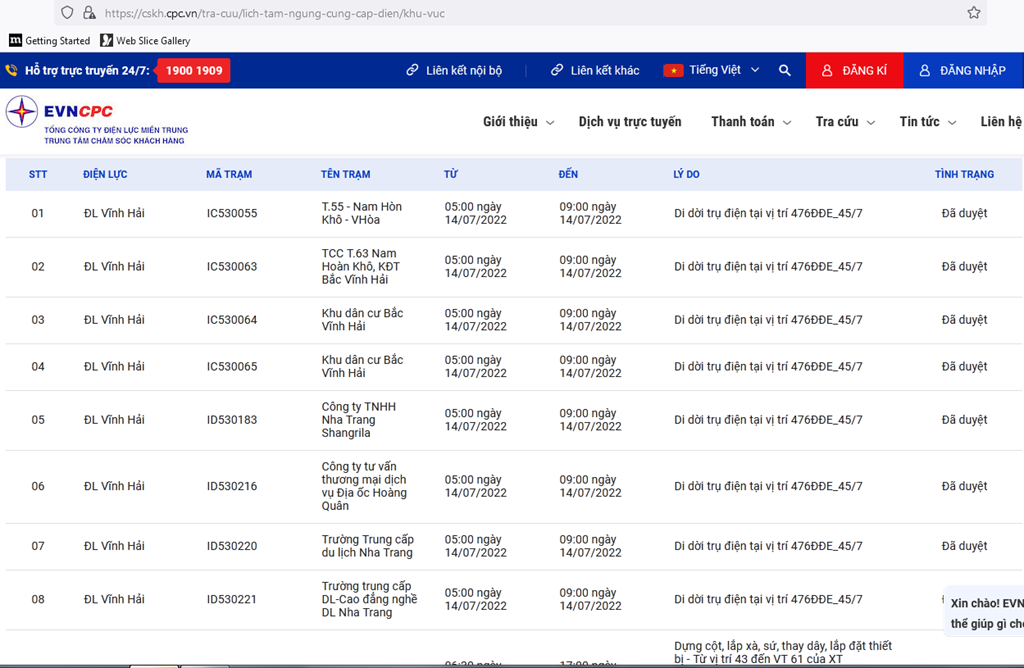
Task: Open the Tin tức menu
Action: click(x=927, y=122)
